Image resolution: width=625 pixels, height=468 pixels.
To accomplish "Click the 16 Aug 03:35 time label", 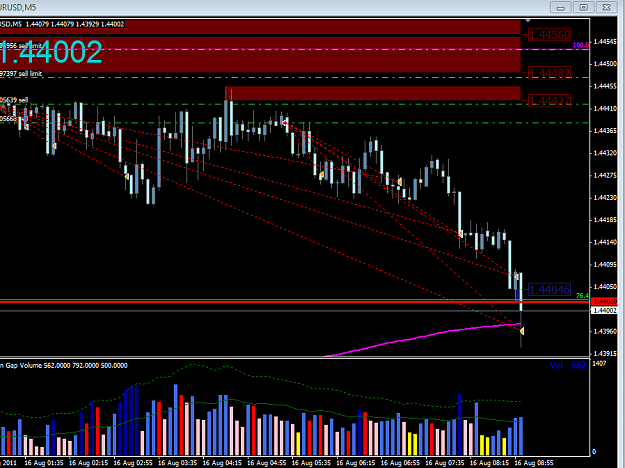I will click(178, 463).
